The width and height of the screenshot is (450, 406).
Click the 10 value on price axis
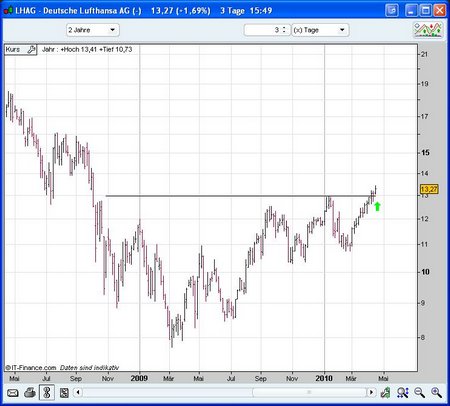pyautogui.click(x=425, y=272)
